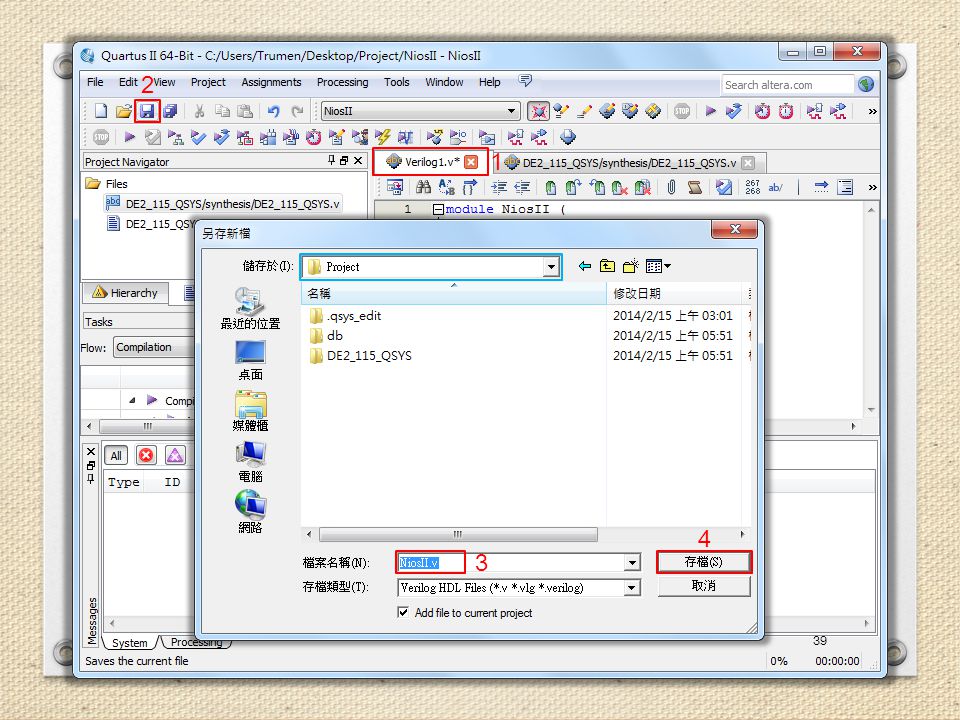Viewport: 960px width, 720px height.
Task: Toggle the red error message filter
Action: pos(146,456)
